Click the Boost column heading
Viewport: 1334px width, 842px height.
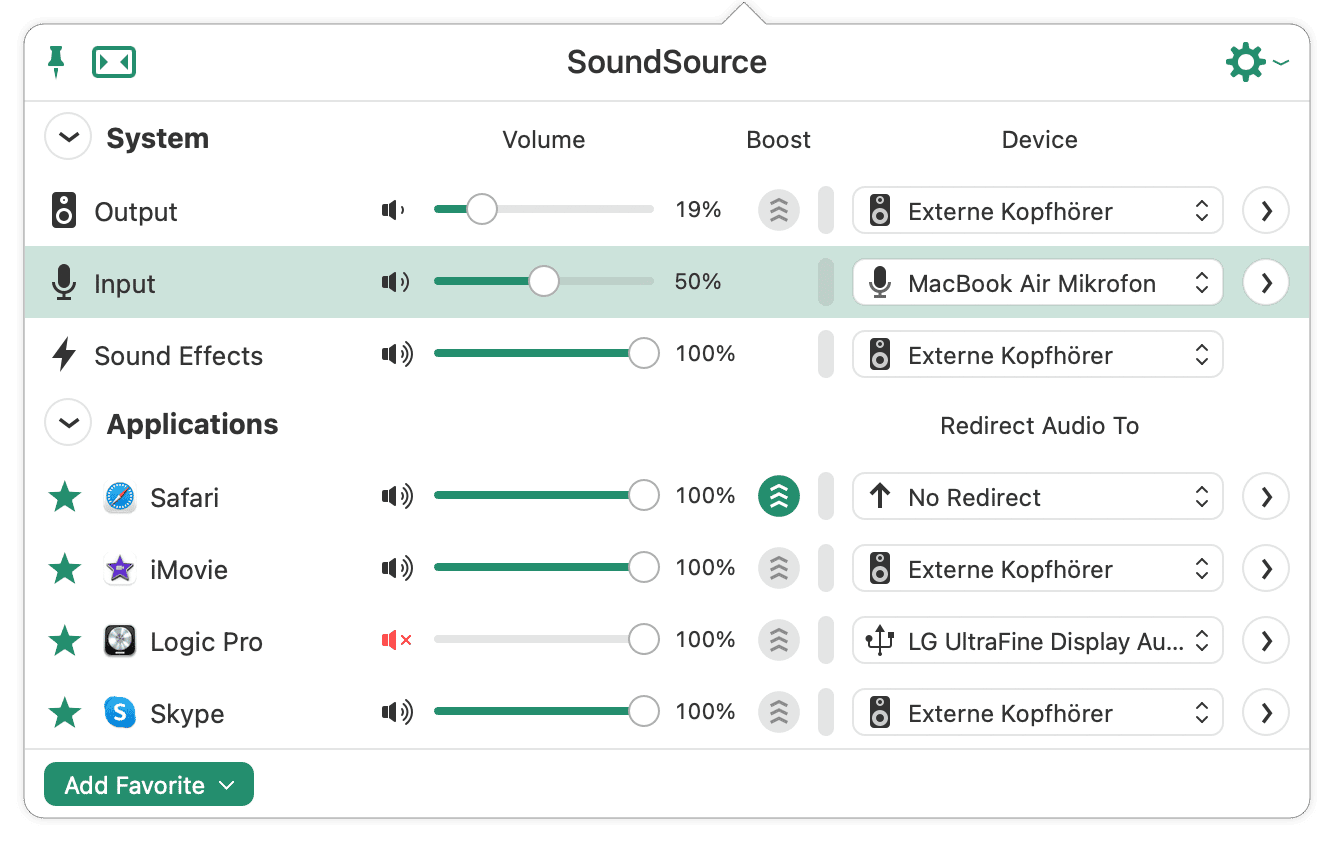[779, 140]
